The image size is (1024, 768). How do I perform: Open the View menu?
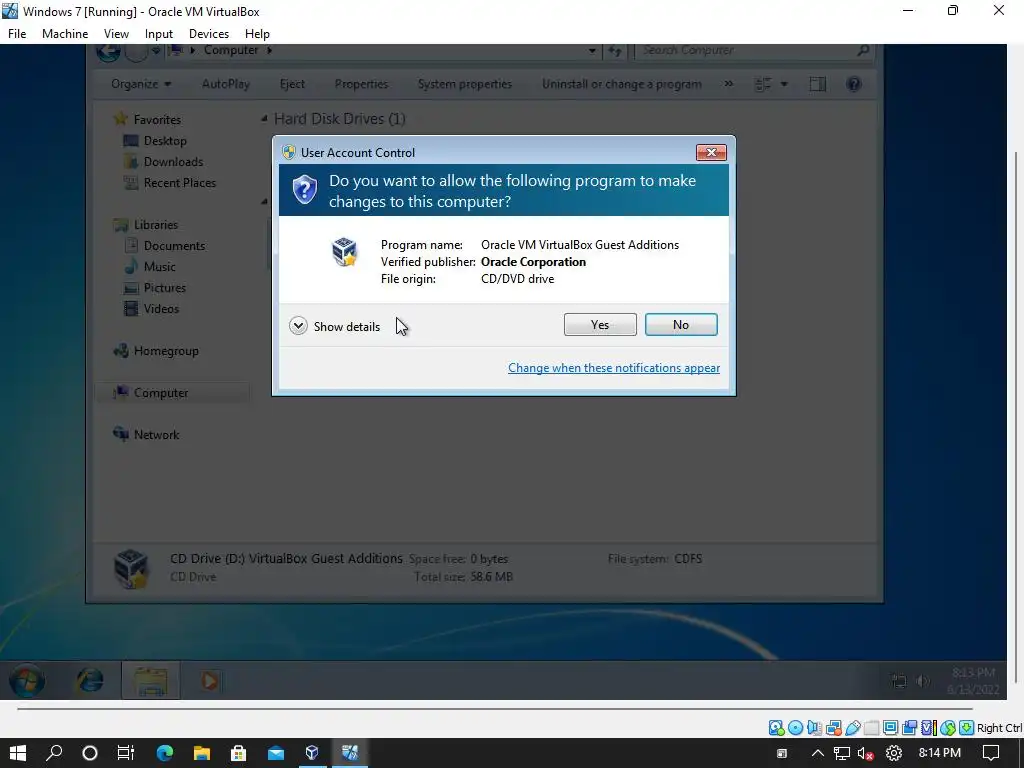coord(116,34)
